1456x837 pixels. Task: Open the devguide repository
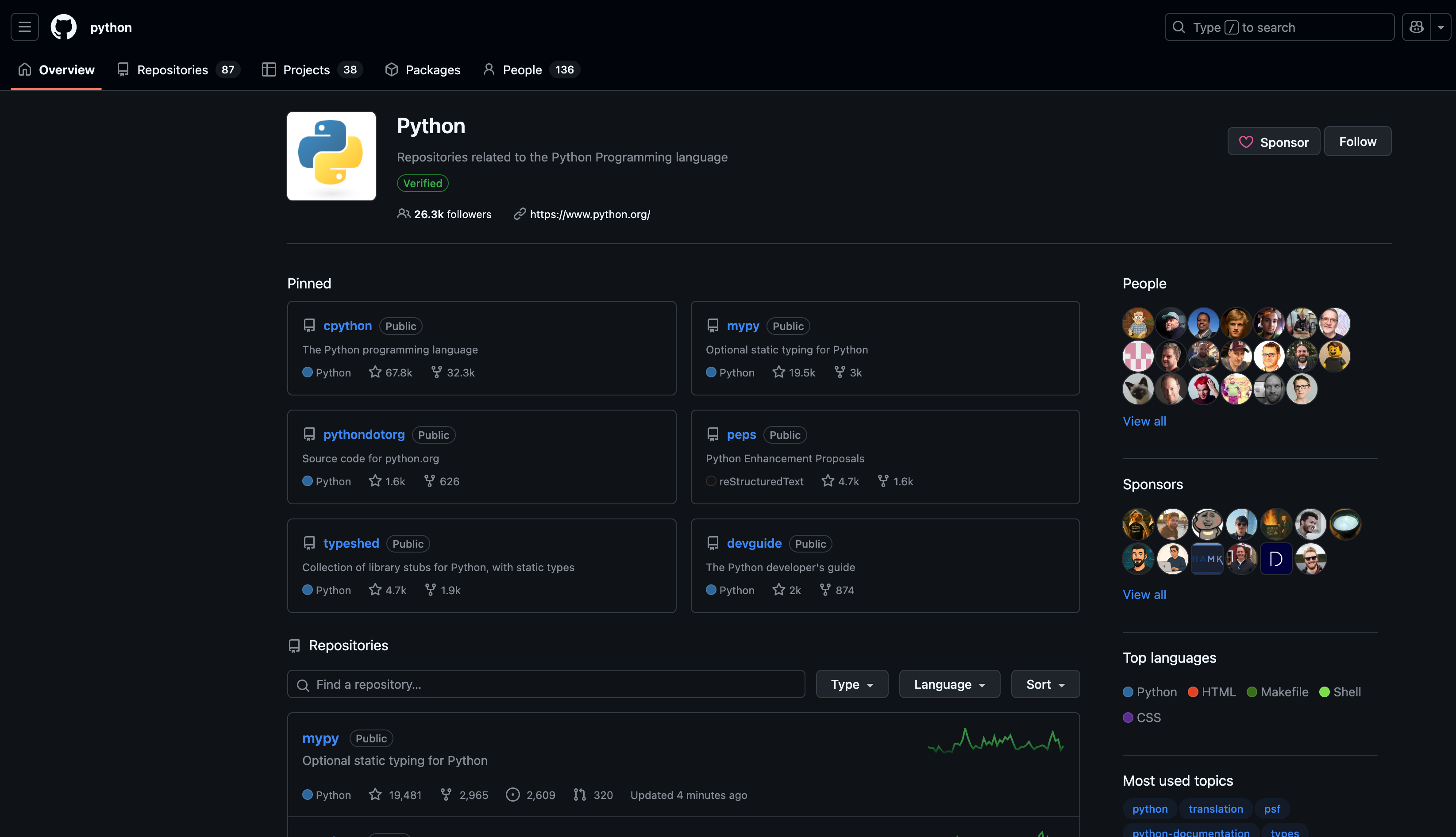point(754,543)
